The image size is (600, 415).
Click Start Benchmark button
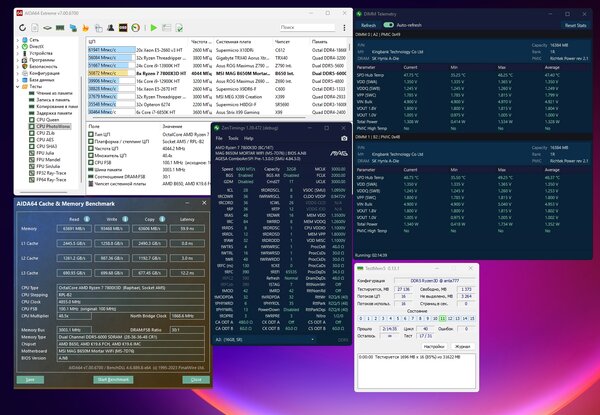coord(113,379)
